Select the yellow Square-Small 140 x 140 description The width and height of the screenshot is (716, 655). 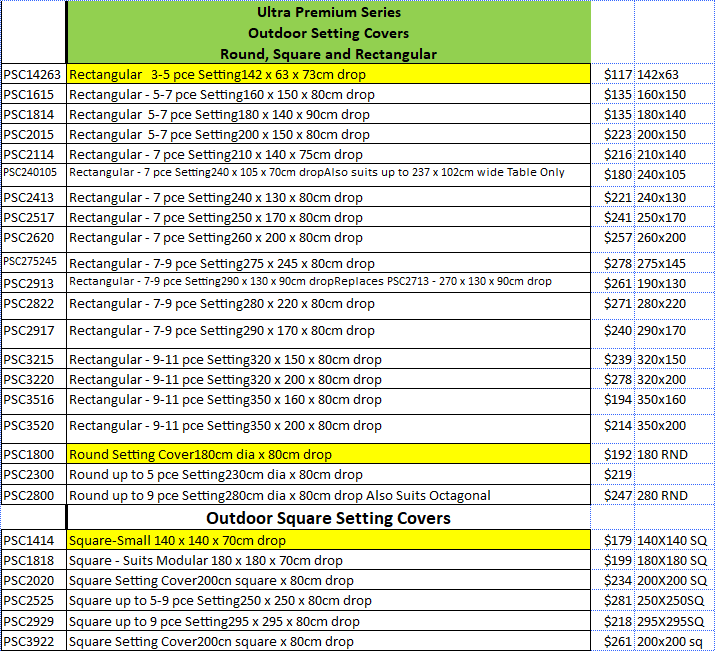(x=329, y=540)
